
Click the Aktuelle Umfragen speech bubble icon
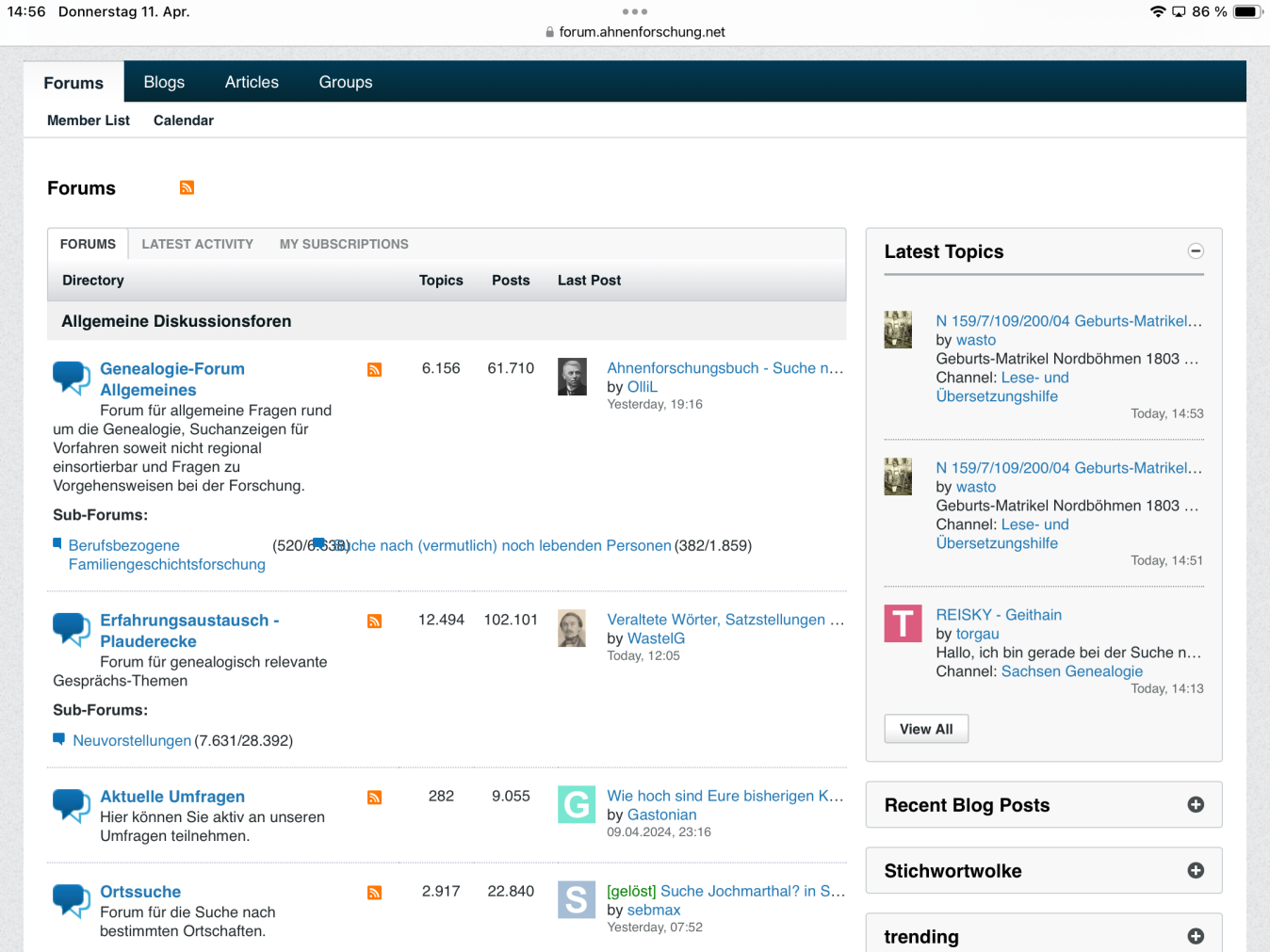tap(72, 805)
